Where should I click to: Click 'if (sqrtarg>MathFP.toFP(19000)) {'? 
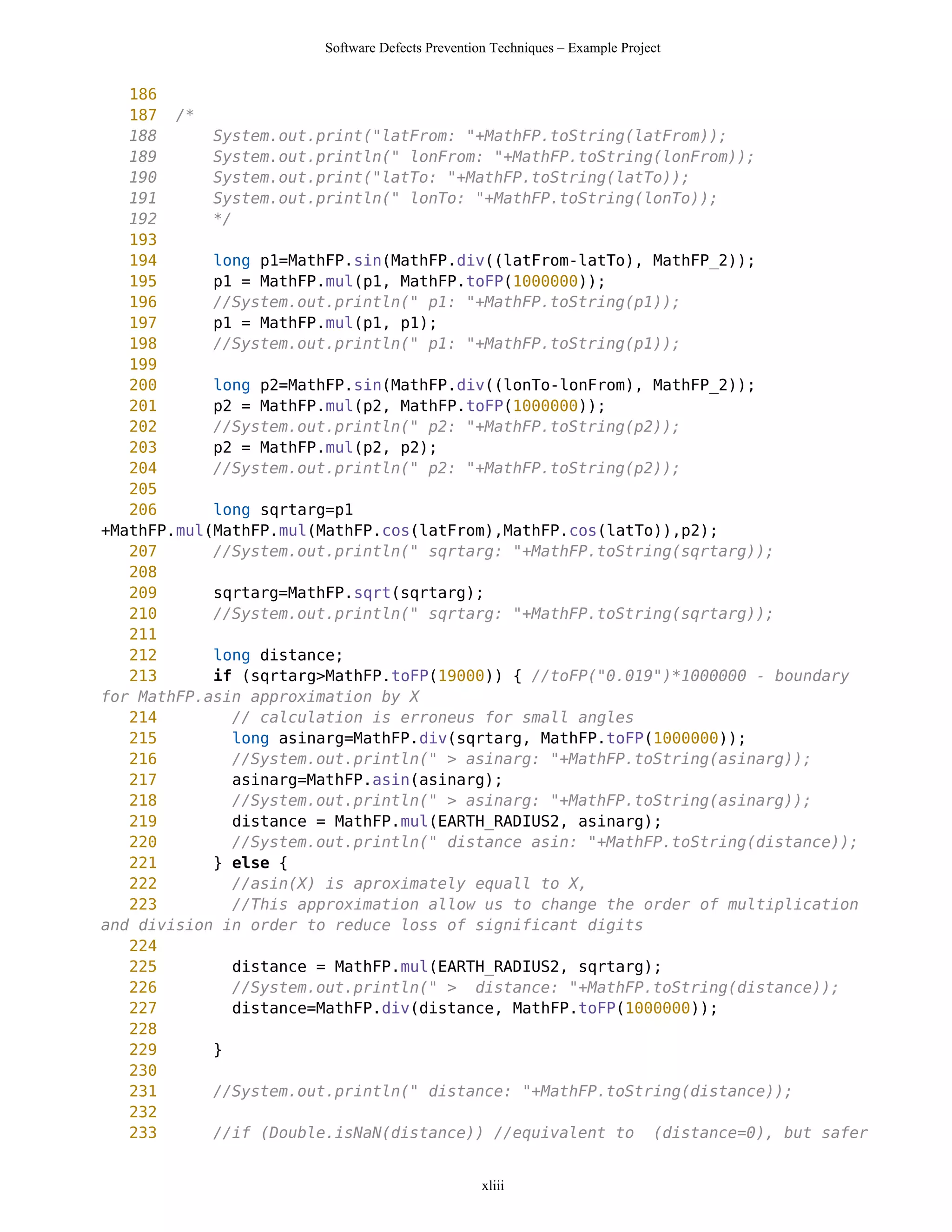click(x=367, y=676)
